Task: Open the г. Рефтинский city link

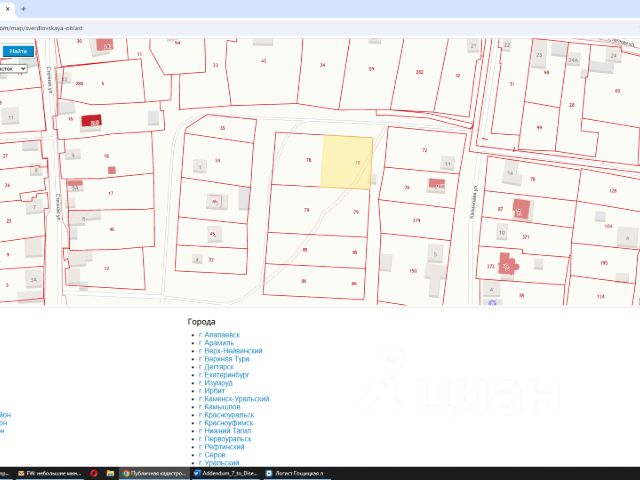Action: pyautogui.click(x=222, y=447)
